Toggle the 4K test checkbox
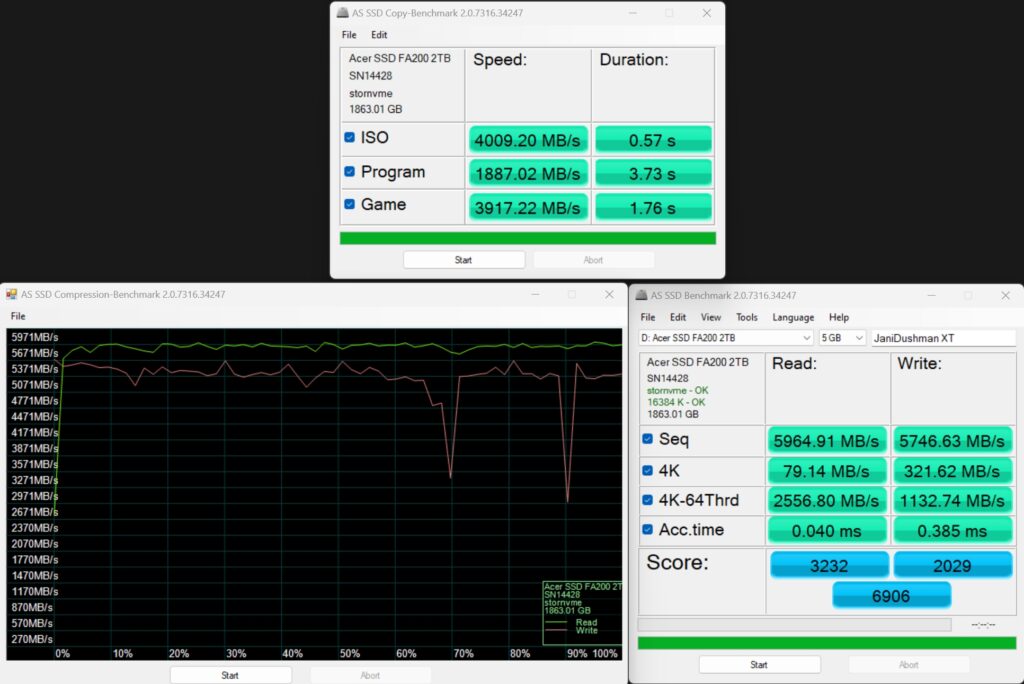Image resolution: width=1024 pixels, height=684 pixels. [647, 470]
